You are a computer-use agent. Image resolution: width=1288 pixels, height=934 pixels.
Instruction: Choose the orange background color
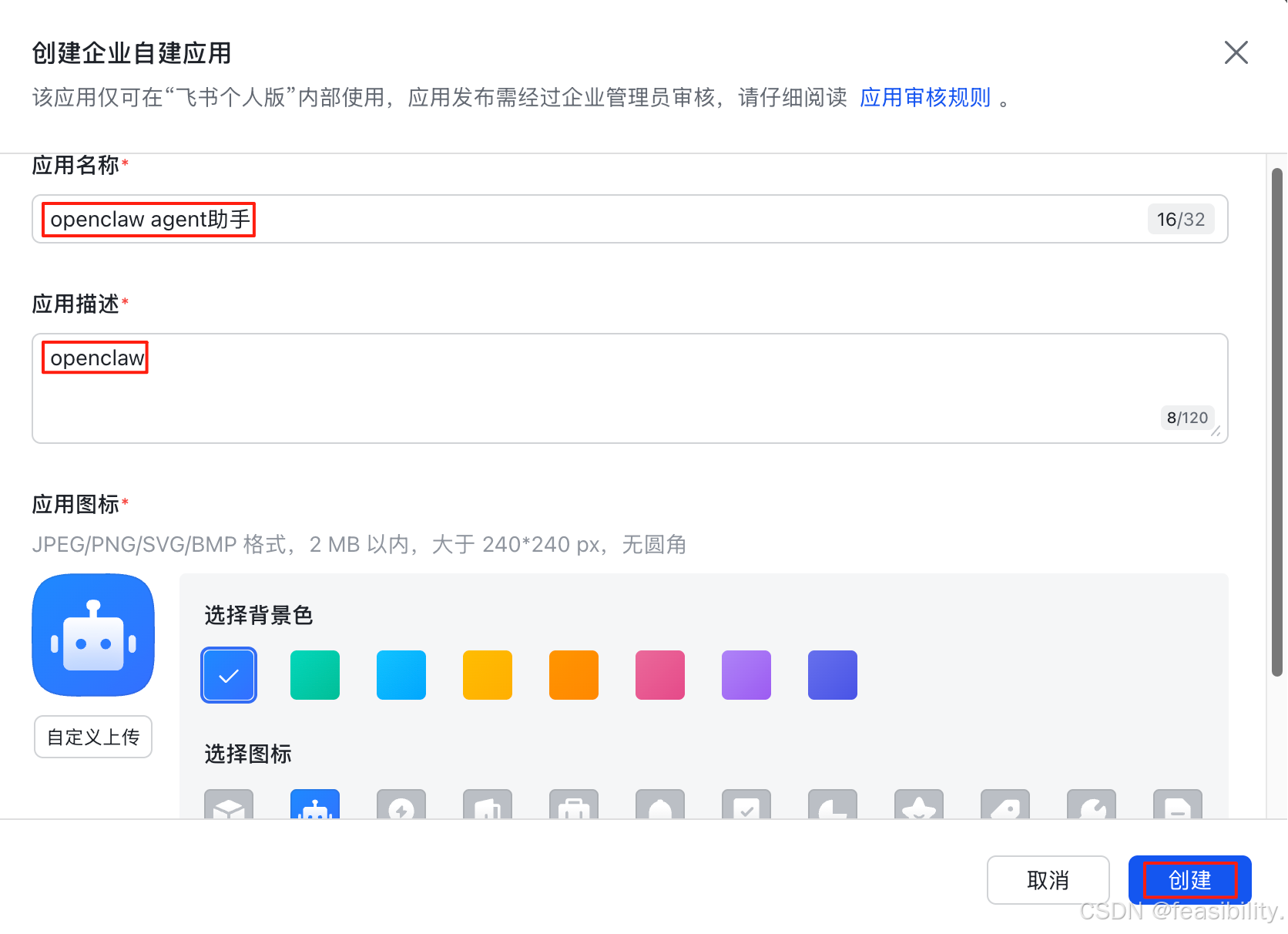(x=573, y=675)
